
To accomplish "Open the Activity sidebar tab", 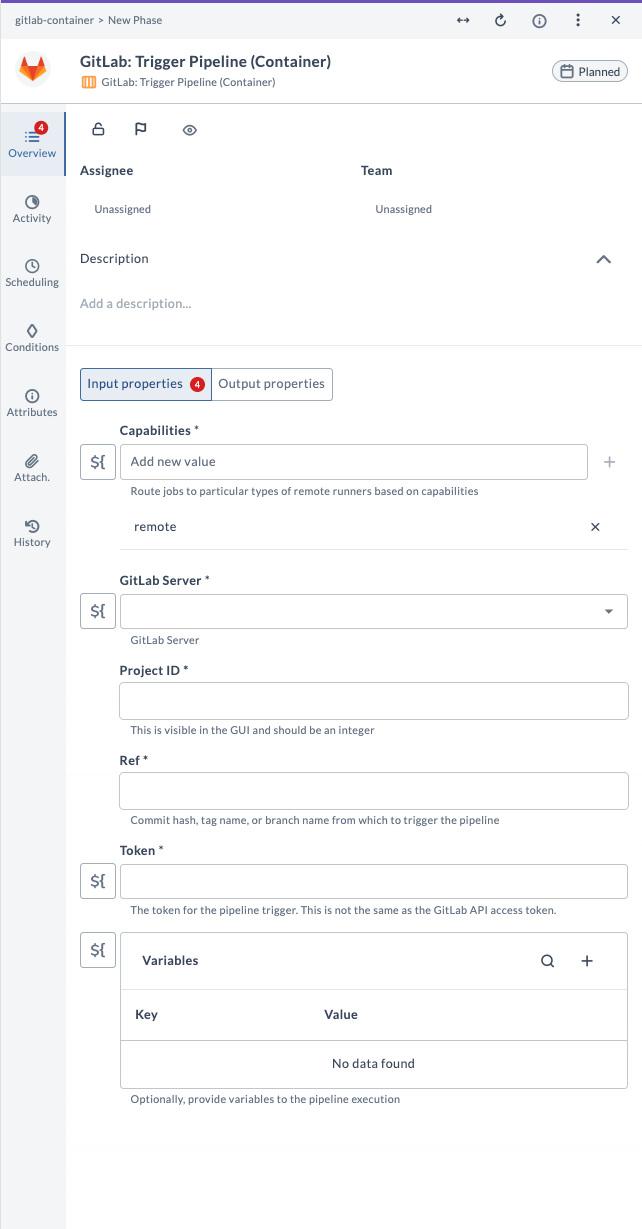I will pos(32,209).
